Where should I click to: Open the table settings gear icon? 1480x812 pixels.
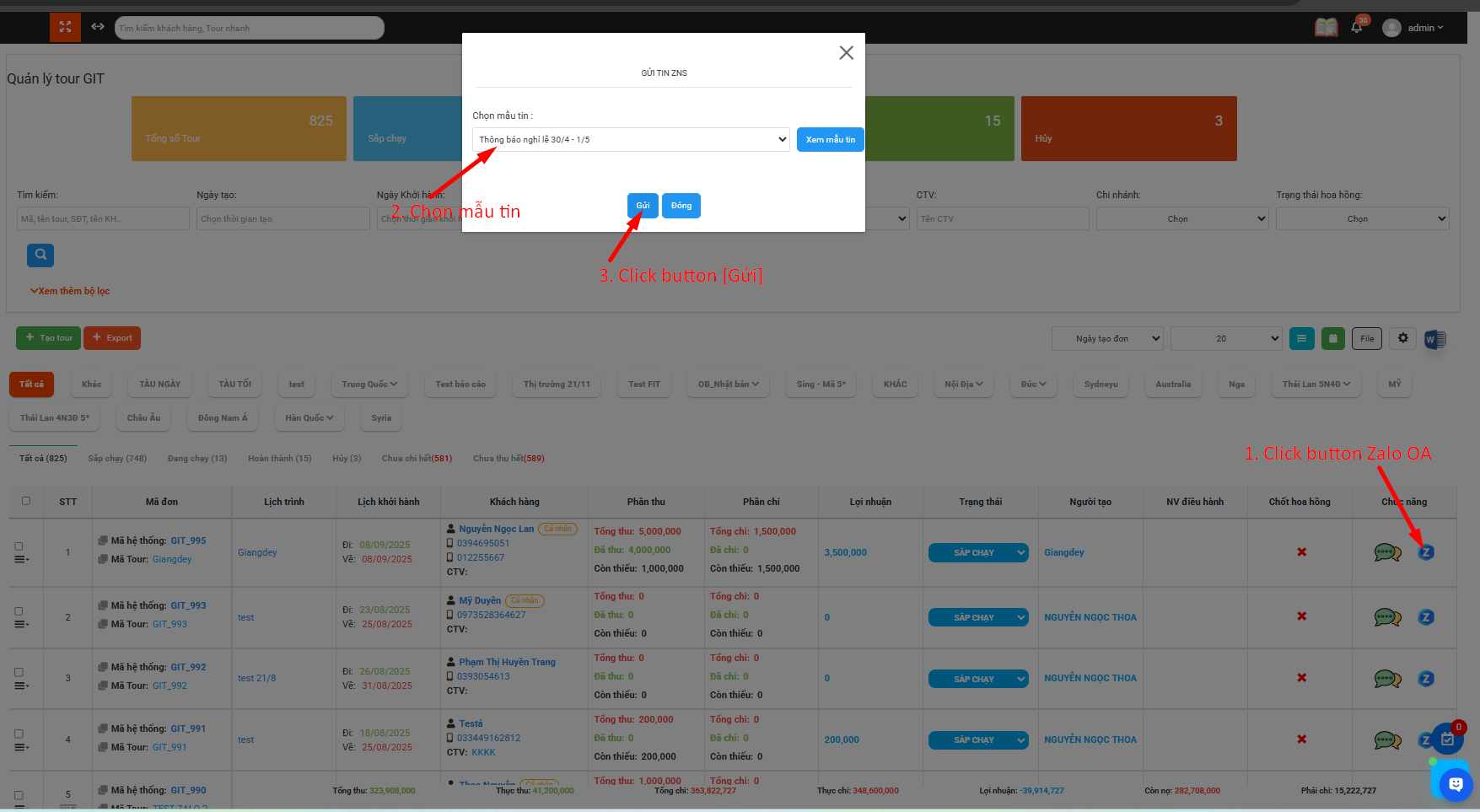(x=1402, y=338)
